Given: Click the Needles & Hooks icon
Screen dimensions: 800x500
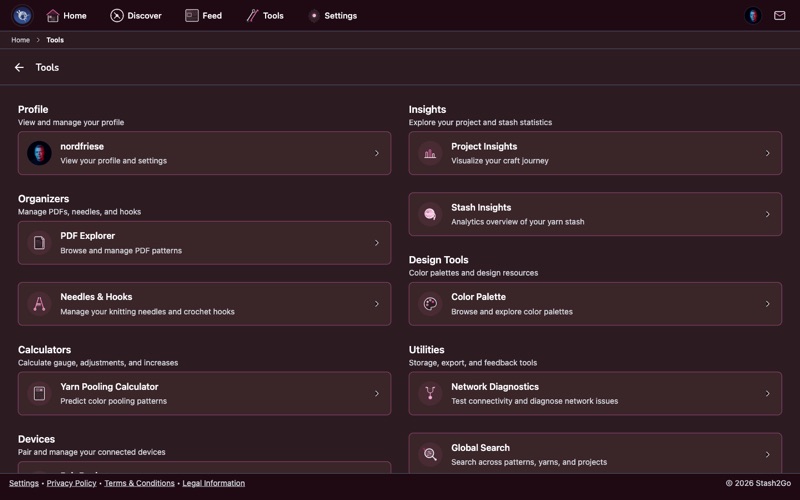Looking at the screenshot, I should point(39,304).
